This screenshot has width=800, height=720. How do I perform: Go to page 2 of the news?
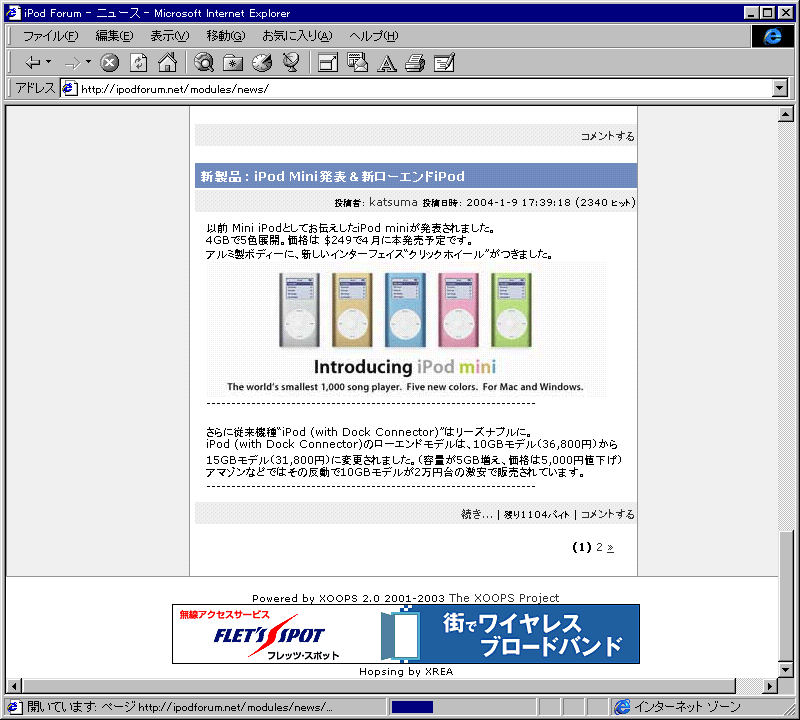[x=599, y=547]
